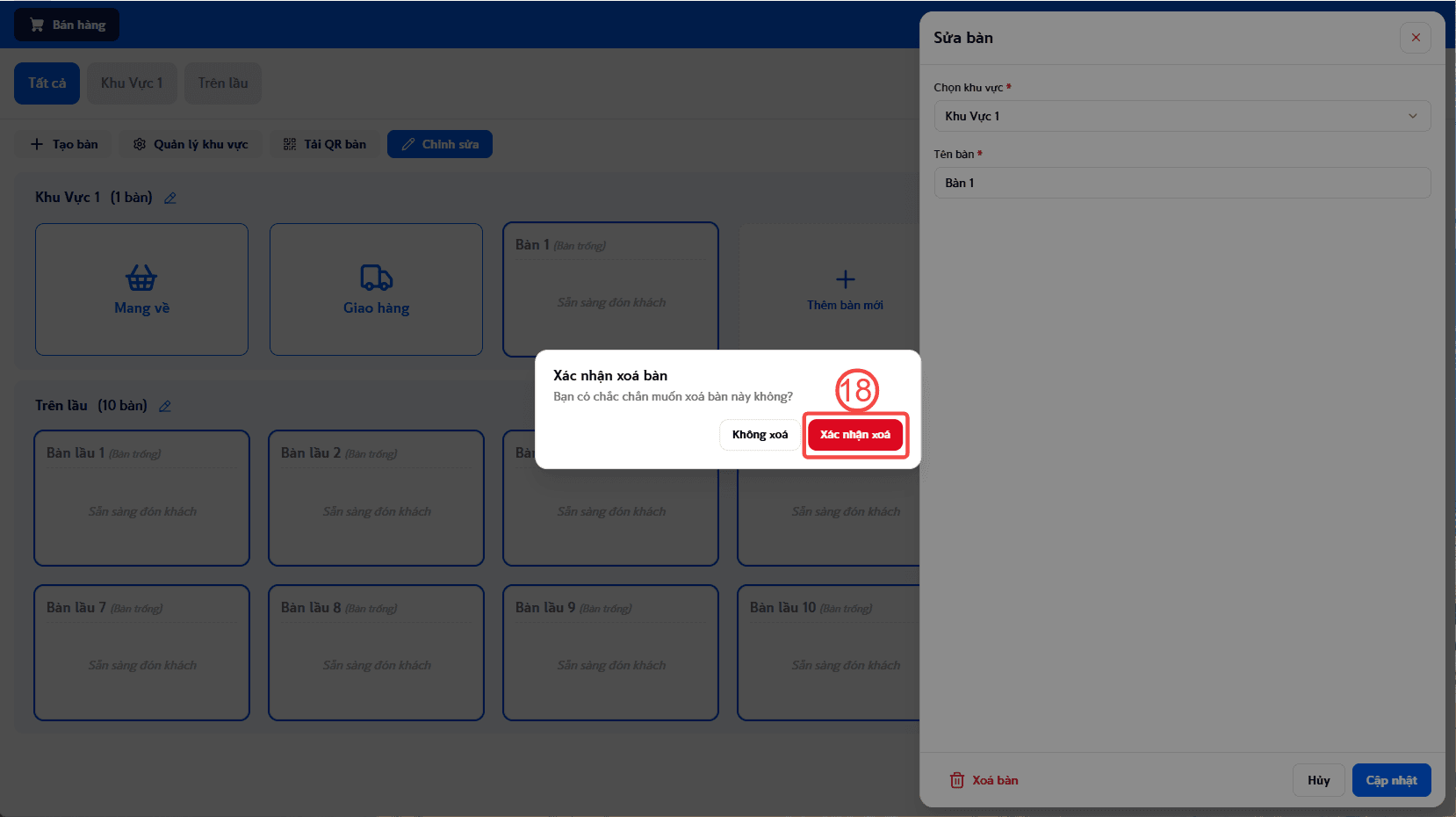The image size is (1456, 817).
Task: Click the Tải QR bàn button
Action: click(x=325, y=144)
